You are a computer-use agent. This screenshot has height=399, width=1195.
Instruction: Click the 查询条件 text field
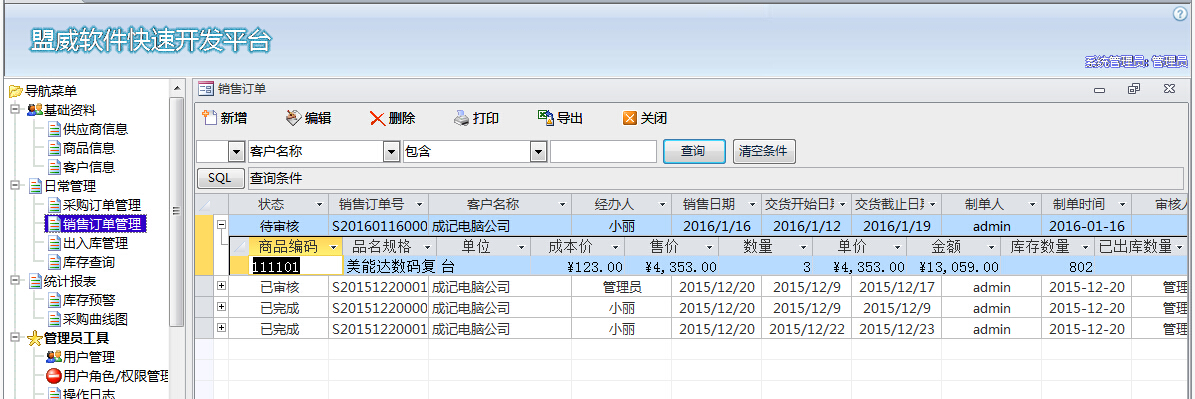click(x=716, y=178)
